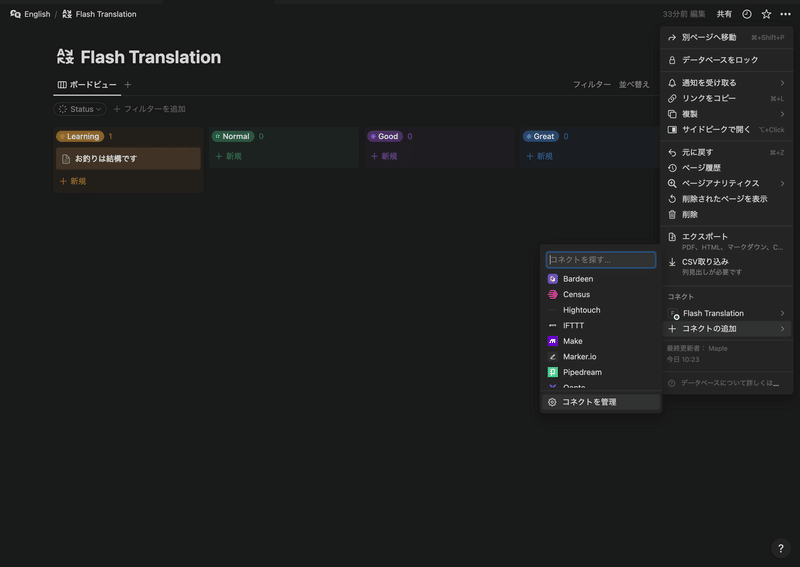This screenshot has height=567, width=800.
Task: Select Hightouch connection
Action: coord(601,310)
